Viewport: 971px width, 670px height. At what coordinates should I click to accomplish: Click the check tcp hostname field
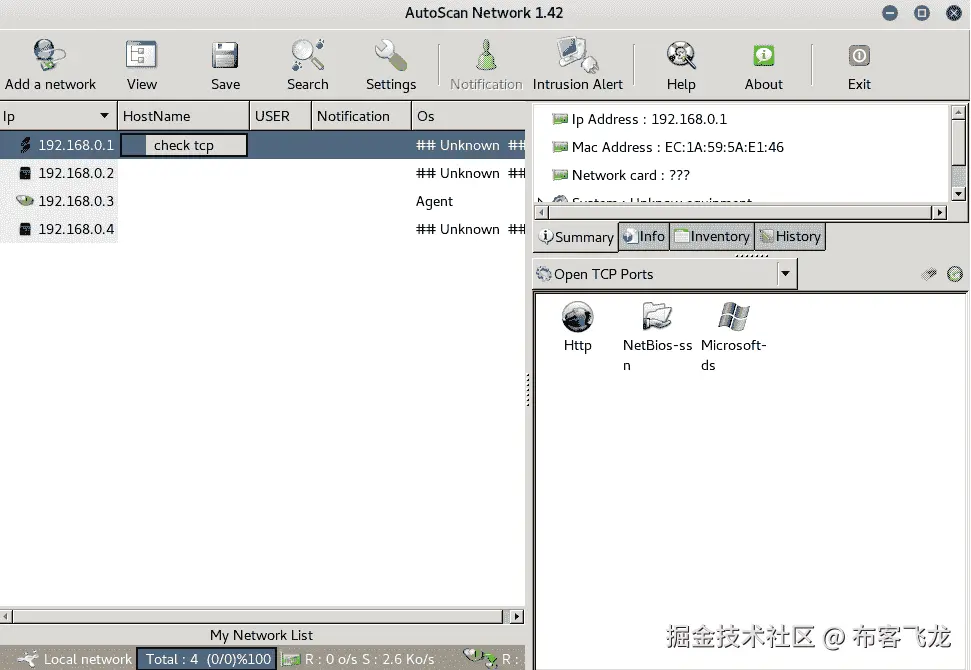pyautogui.click(x=183, y=145)
